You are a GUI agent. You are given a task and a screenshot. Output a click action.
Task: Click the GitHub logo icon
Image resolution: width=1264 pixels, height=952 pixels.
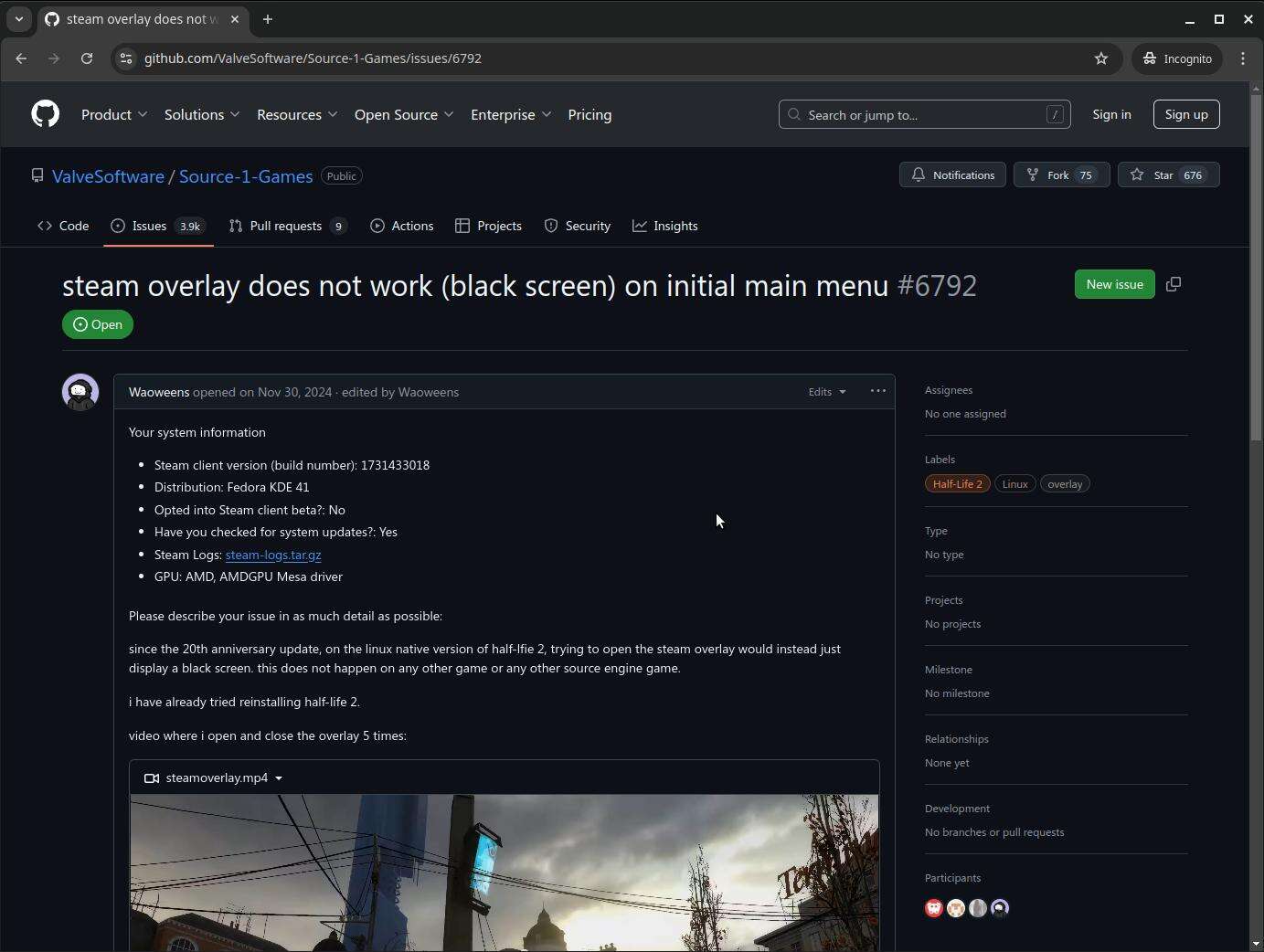[x=45, y=114]
